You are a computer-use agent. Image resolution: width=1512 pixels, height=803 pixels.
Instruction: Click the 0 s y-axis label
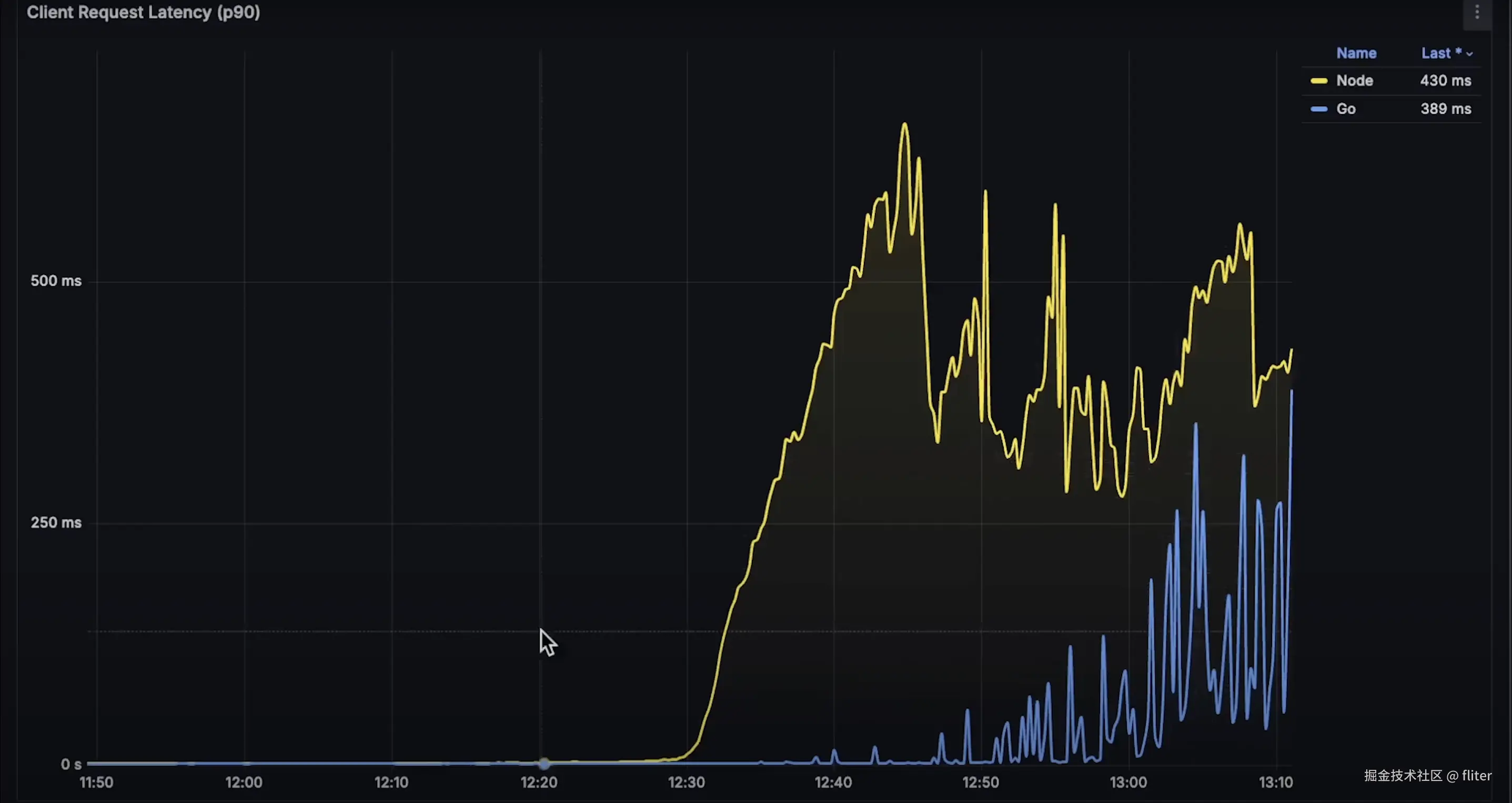[x=71, y=764]
